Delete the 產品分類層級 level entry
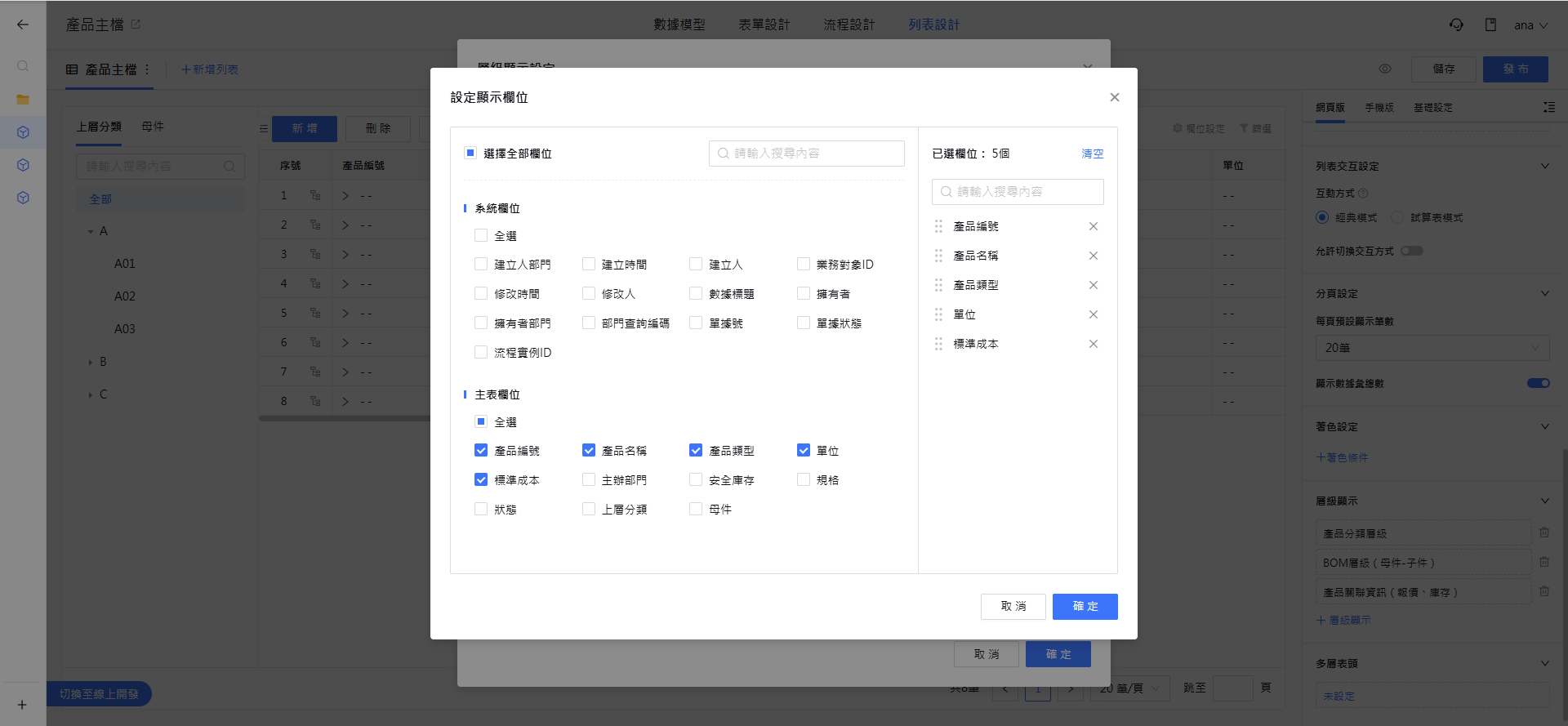The width and height of the screenshot is (1568, 726). pos(1544,532)
